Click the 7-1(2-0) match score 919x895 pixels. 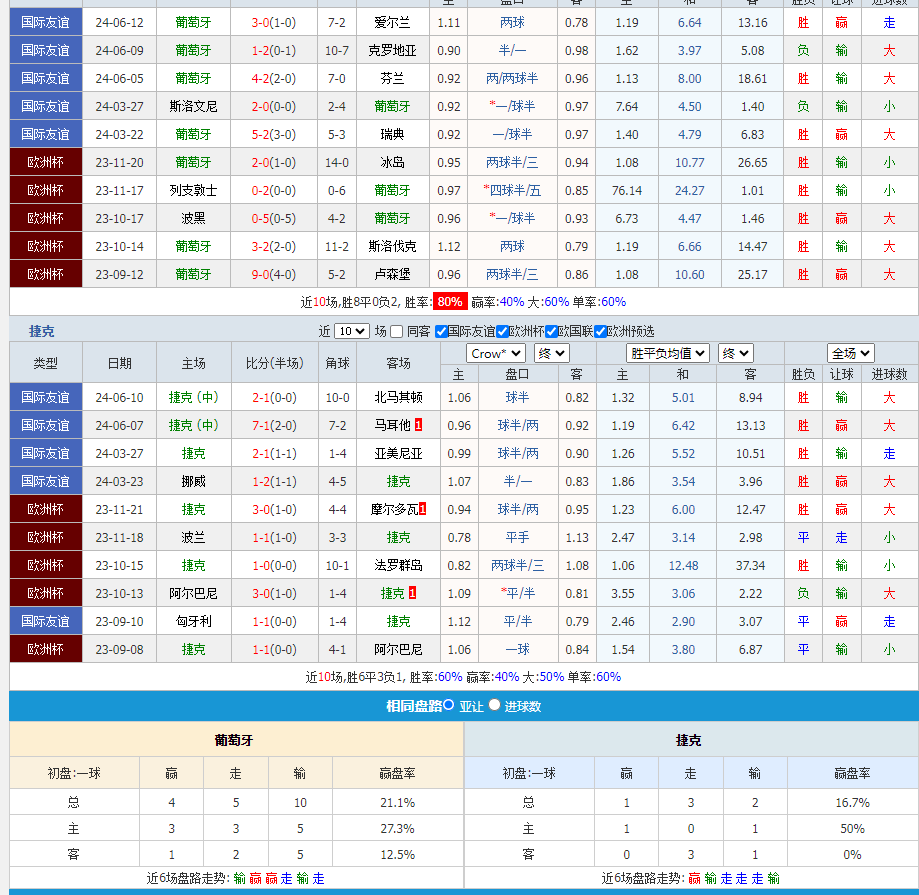[x=273, y=425]
